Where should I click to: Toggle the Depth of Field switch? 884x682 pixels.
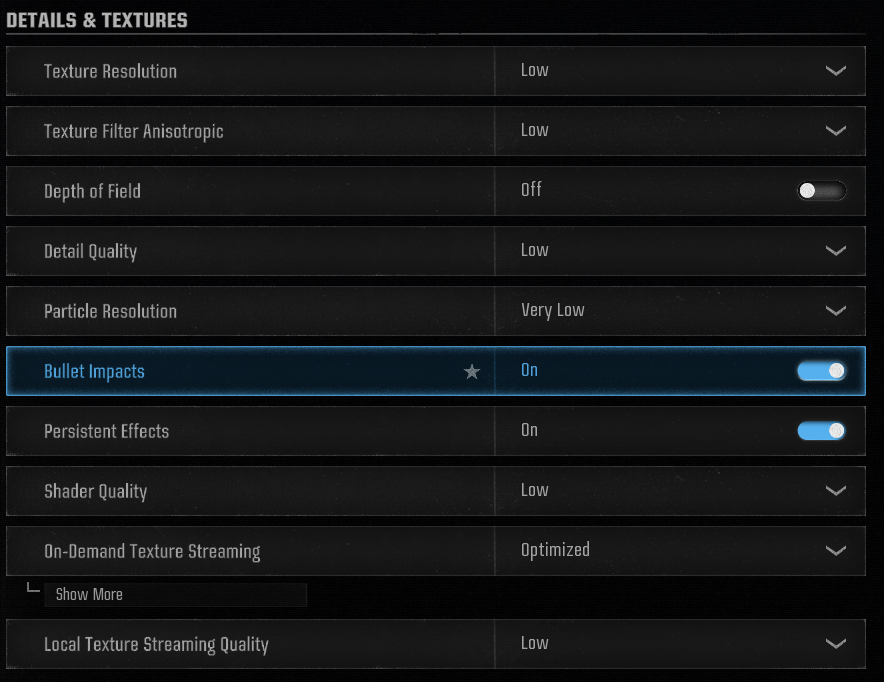click(821, 191)
